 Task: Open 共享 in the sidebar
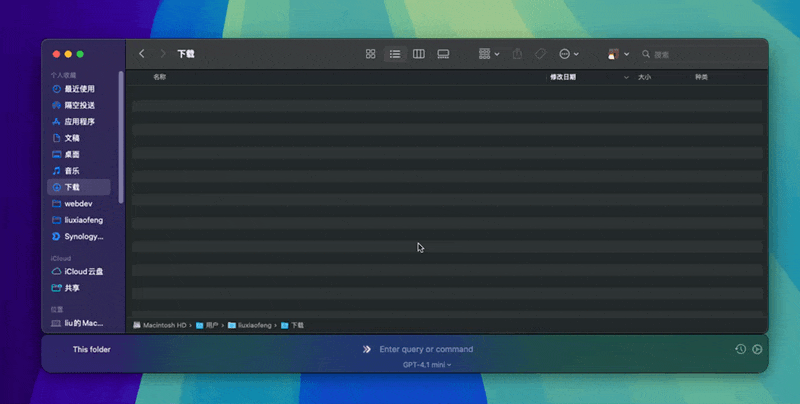79,288
